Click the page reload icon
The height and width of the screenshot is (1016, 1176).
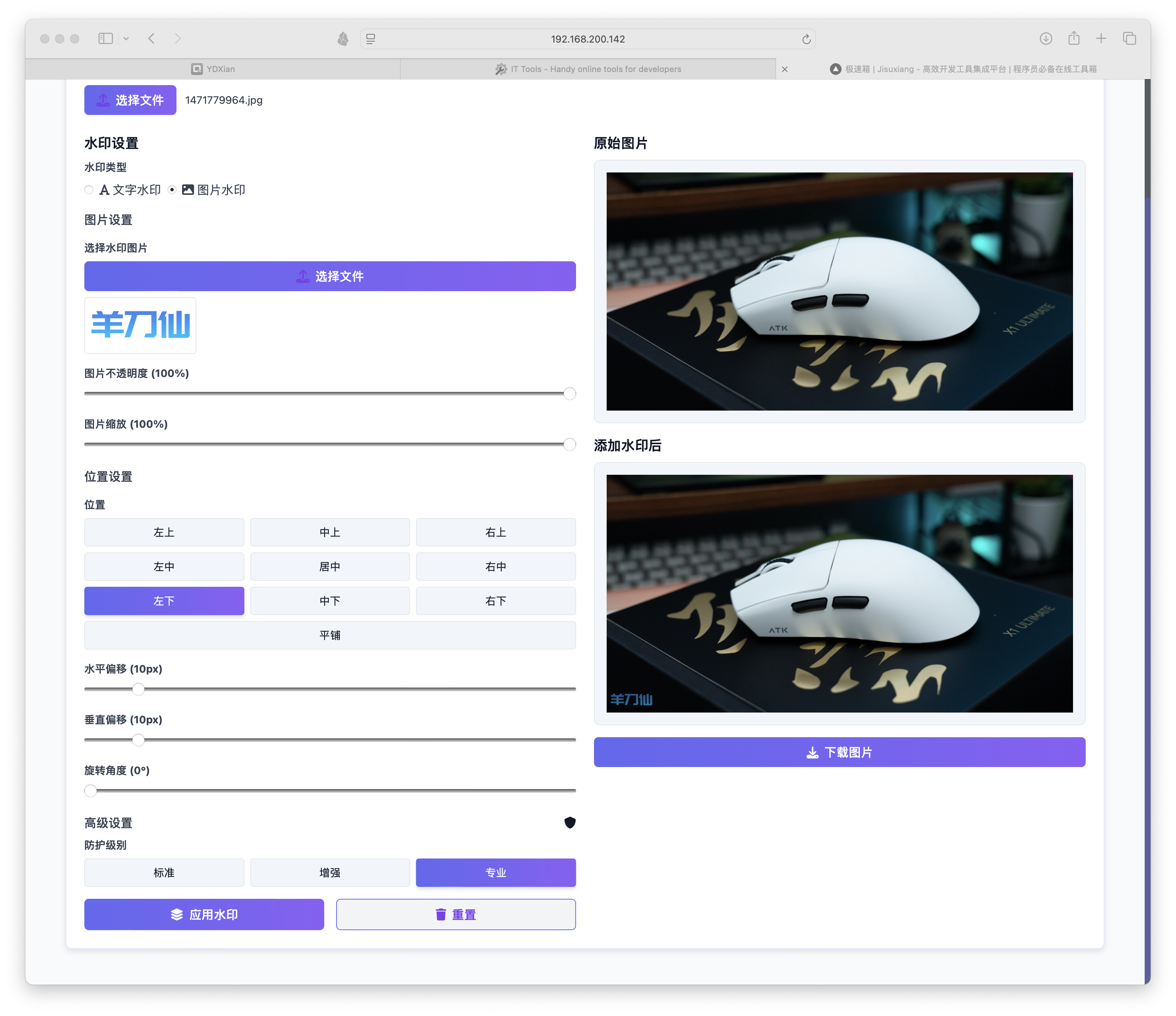(x=806, y=39)
